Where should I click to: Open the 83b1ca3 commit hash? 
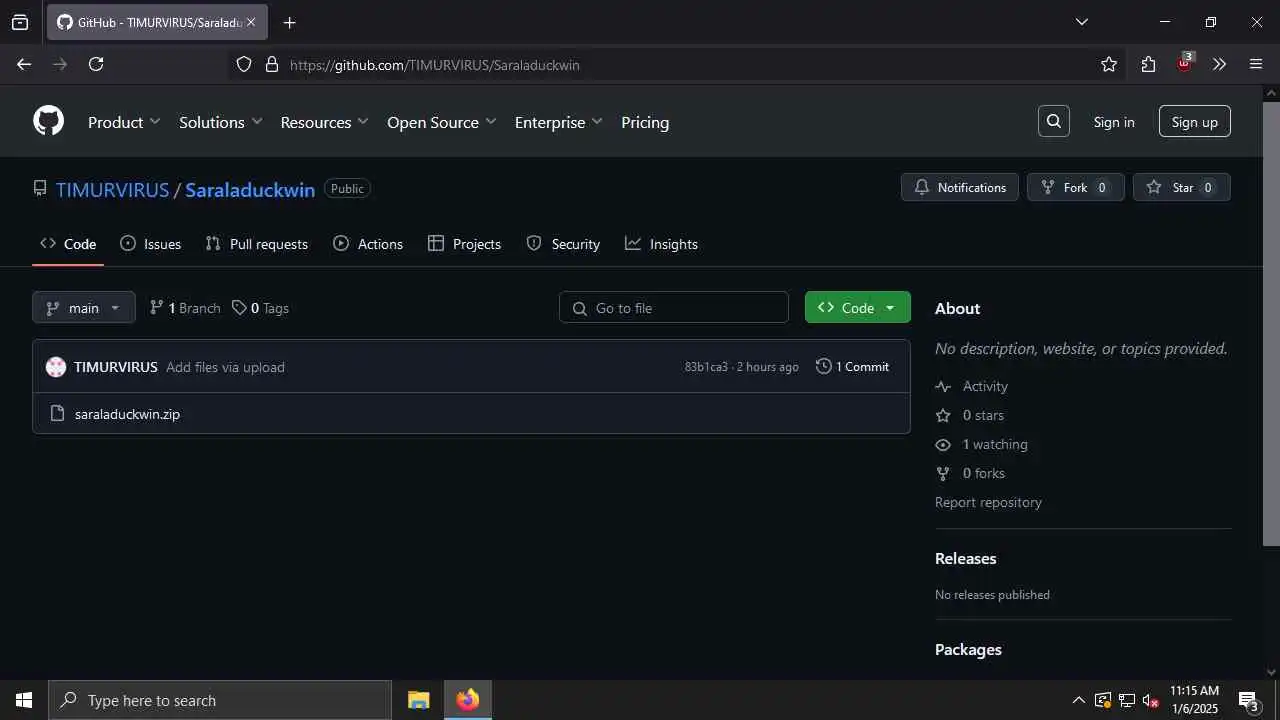[706, 367]
